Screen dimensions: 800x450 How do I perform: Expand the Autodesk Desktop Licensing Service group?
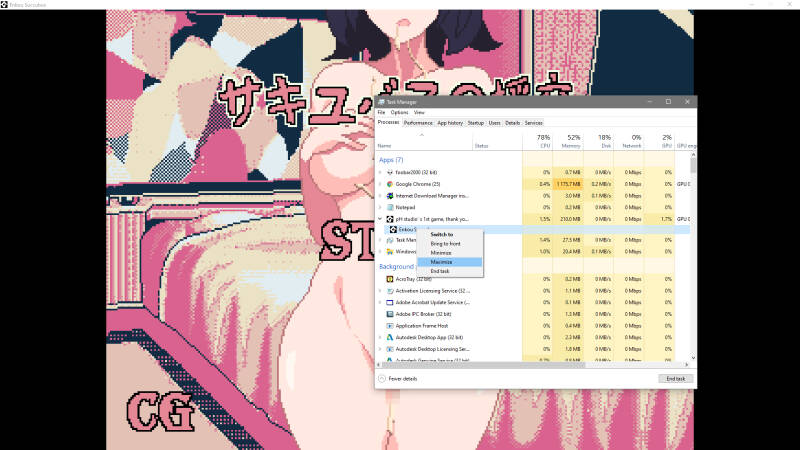(x=380, y=349)
